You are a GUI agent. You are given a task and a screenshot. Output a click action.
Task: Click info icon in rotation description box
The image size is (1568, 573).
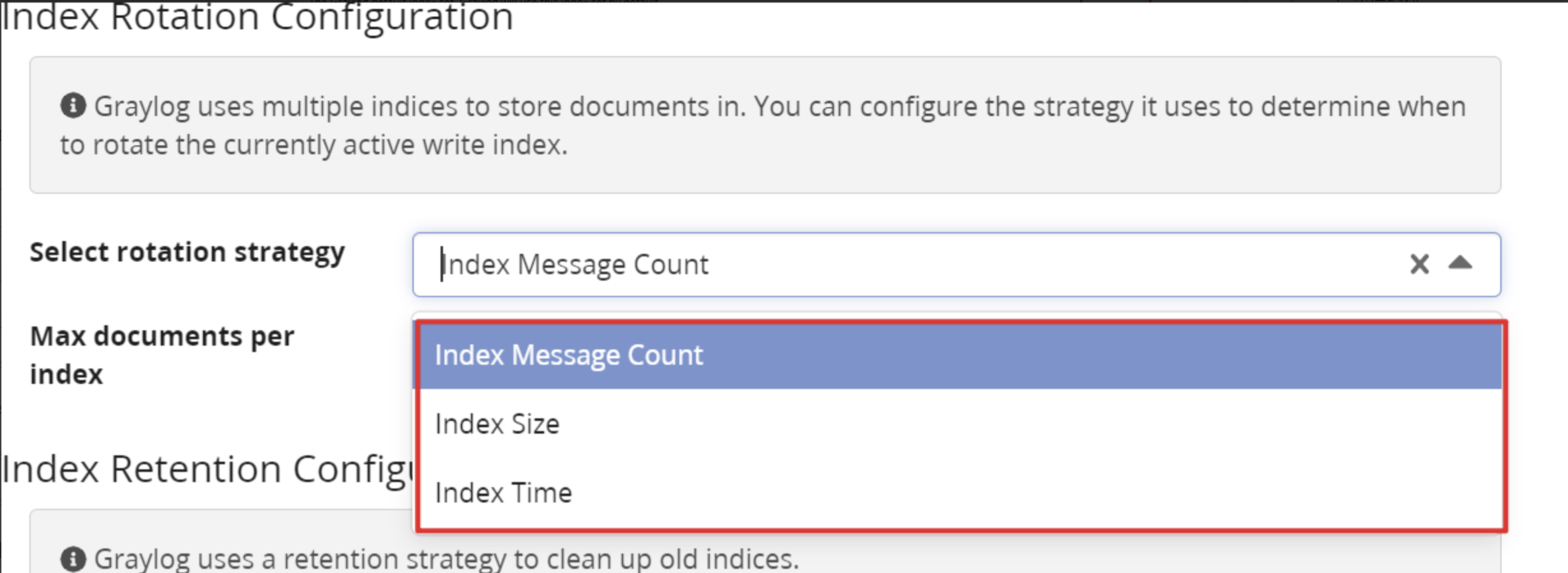(73, 106)
